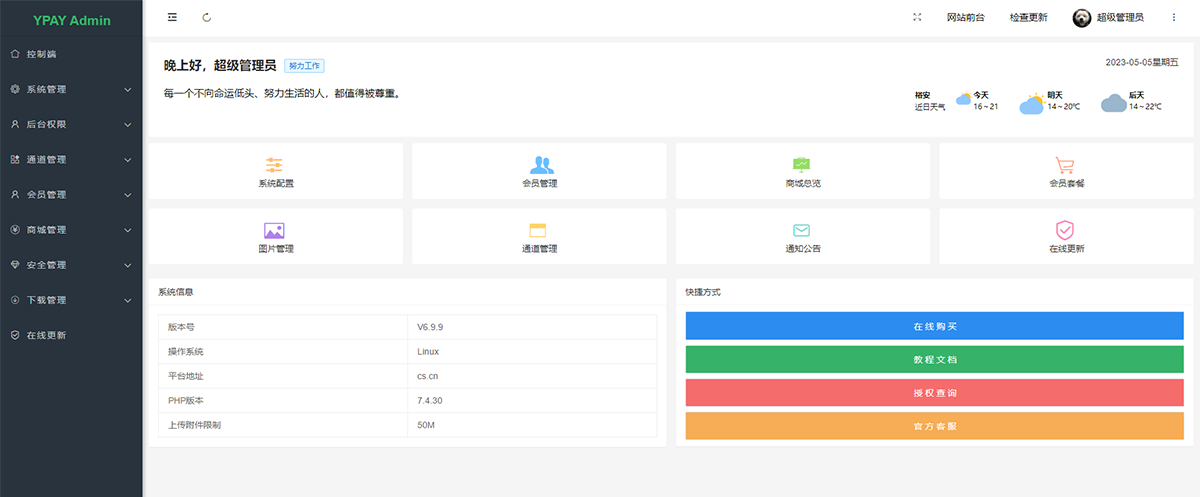Click the upload limit 50M value
This screenshot has width=1200, height=497.
pyautogui.click(x=426, y=425)
